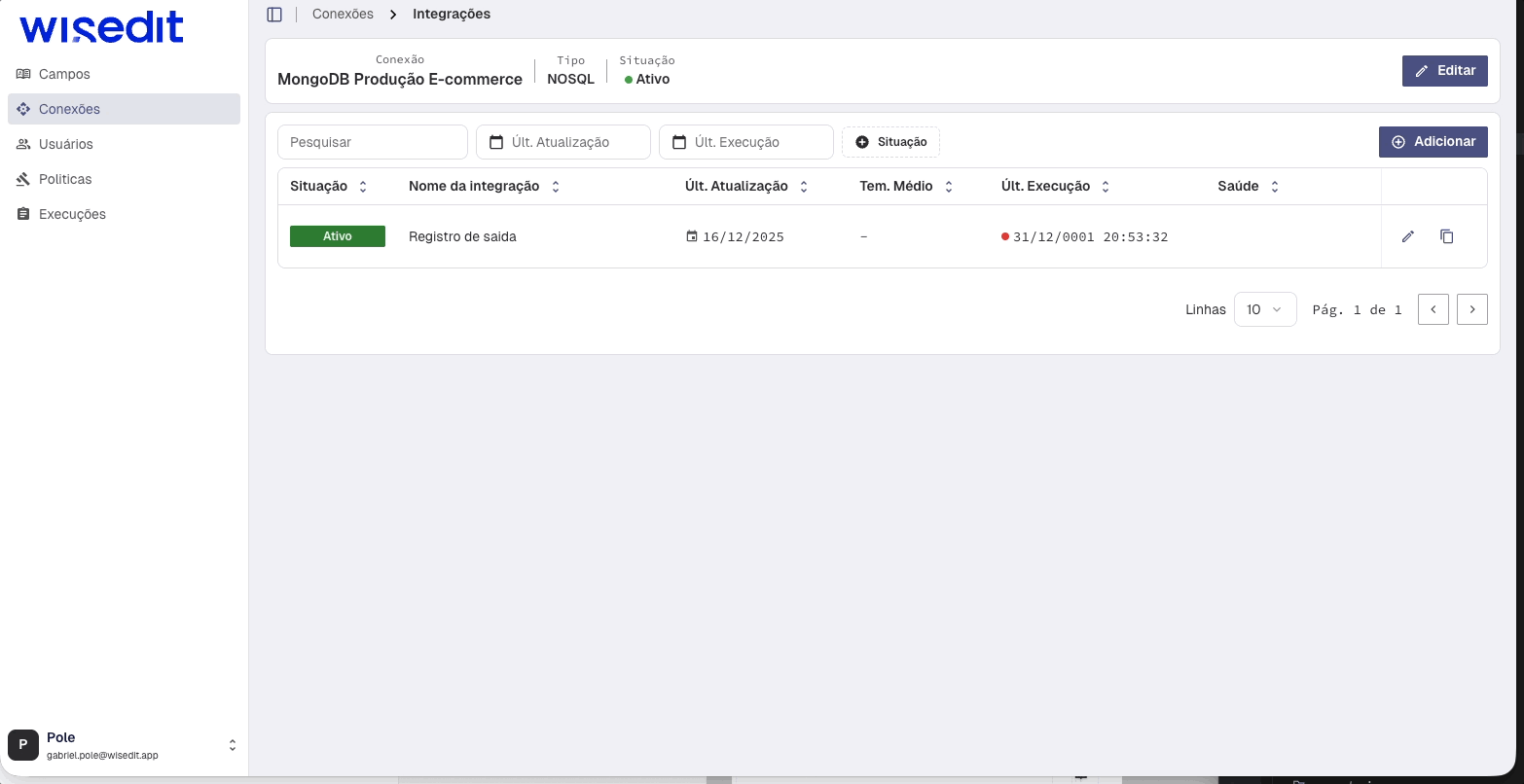
Task: Click inside the Pesquisar search field
Action: tap(373, 142)
